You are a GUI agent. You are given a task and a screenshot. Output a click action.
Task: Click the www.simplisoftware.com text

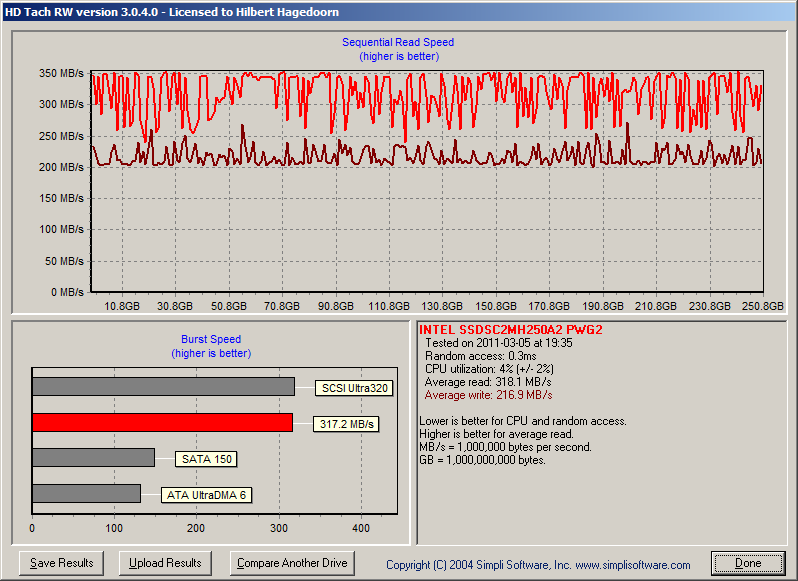(632, 565)
